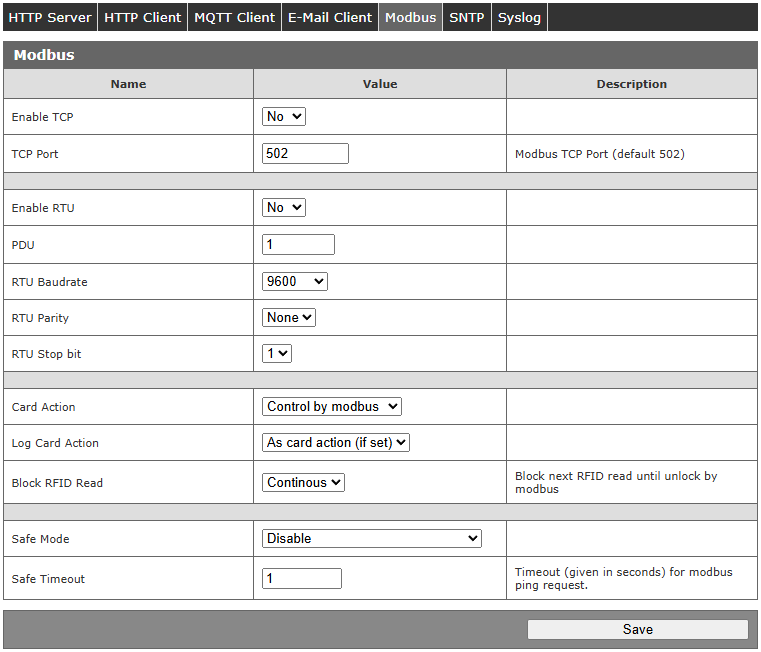Viewport: 761px width, 652px height.
Task: Expand the Enable RTU dropdown
Action: click(x=284, y=208)
